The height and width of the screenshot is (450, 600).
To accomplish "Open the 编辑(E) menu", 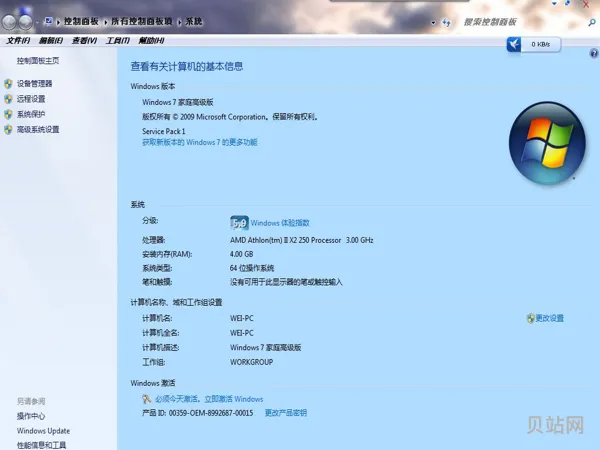I will point(51,41).
